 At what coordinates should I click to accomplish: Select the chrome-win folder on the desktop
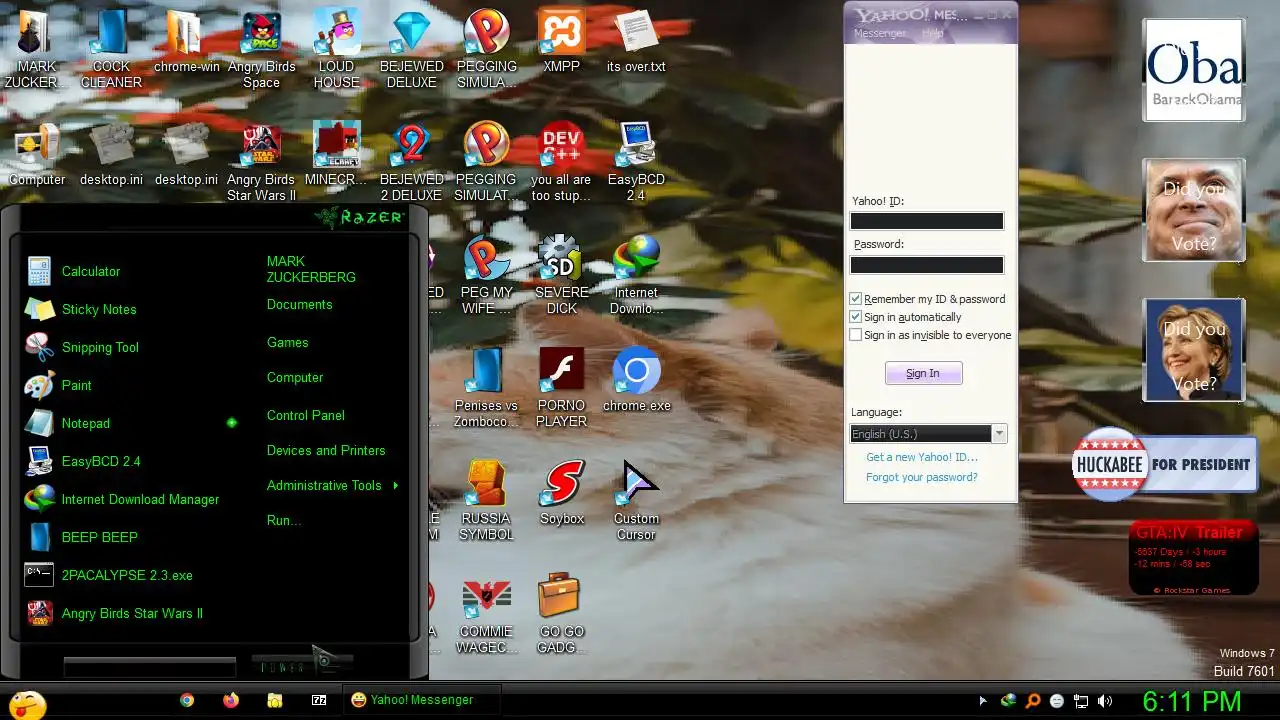click(187, 42)
